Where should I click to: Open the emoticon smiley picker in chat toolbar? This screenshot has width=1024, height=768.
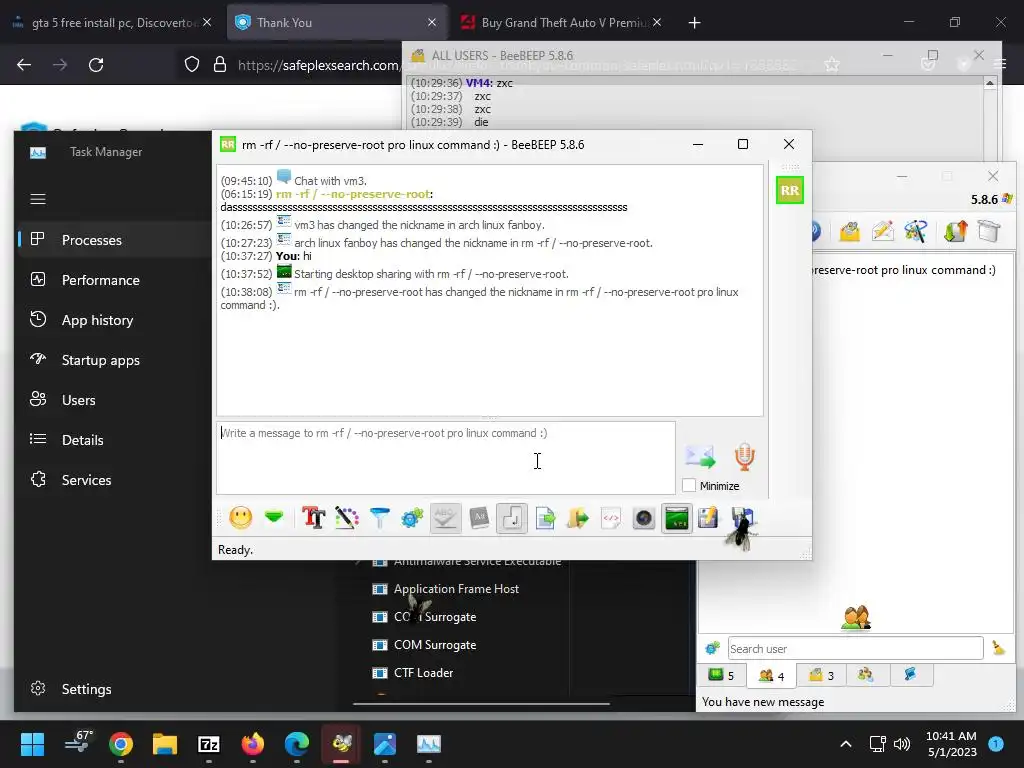click(240, 518)
